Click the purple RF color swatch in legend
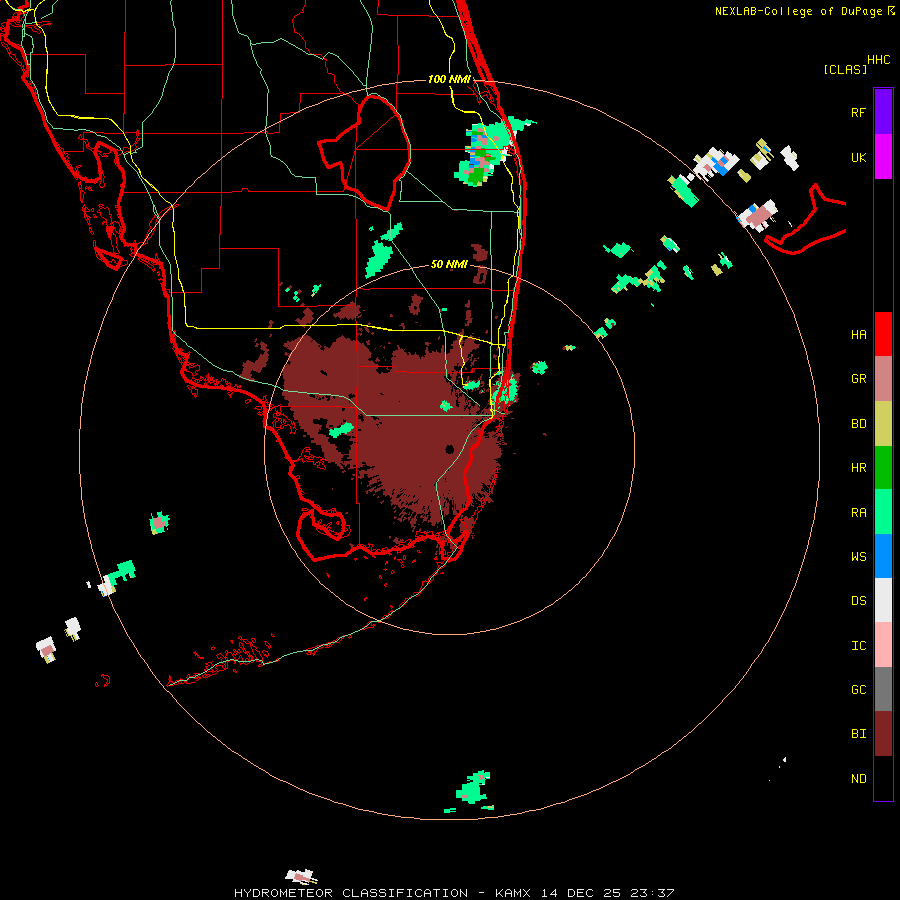This screenshot has height=900, width=900. coord(883,112)
